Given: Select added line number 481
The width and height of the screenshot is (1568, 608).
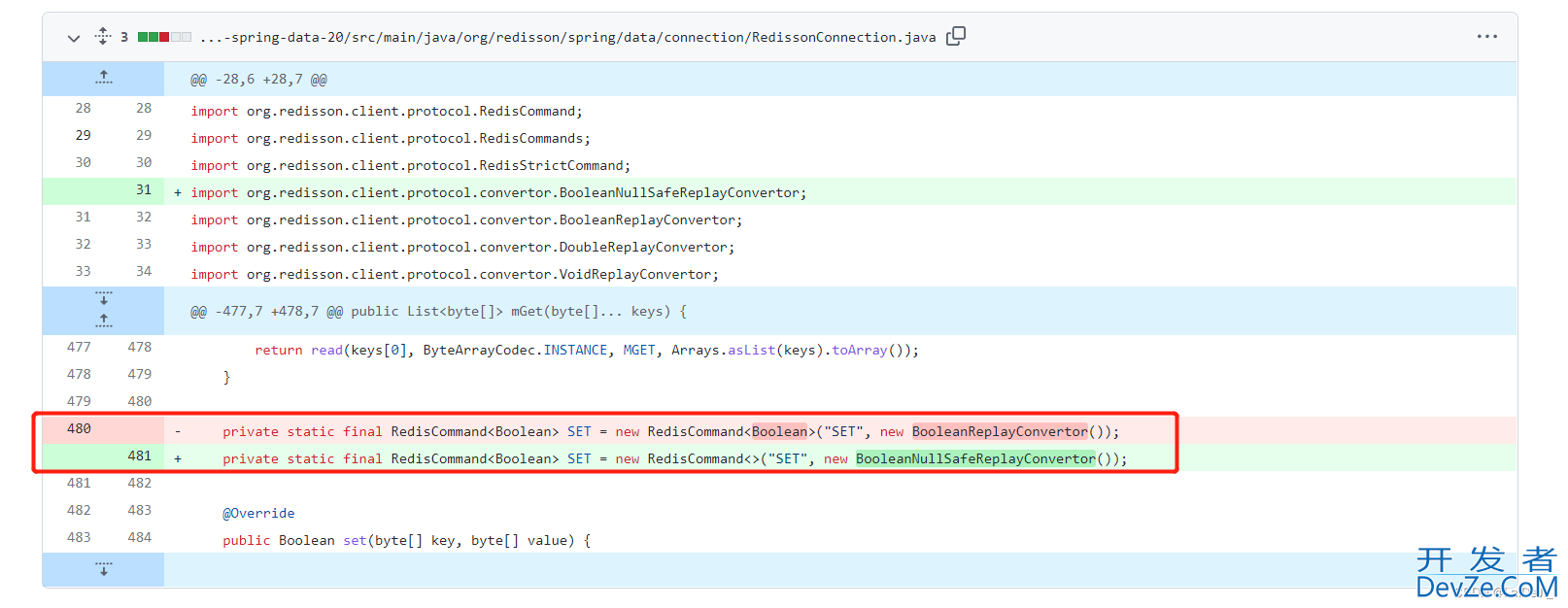Looking at the screenshot, I should point(140,456).
